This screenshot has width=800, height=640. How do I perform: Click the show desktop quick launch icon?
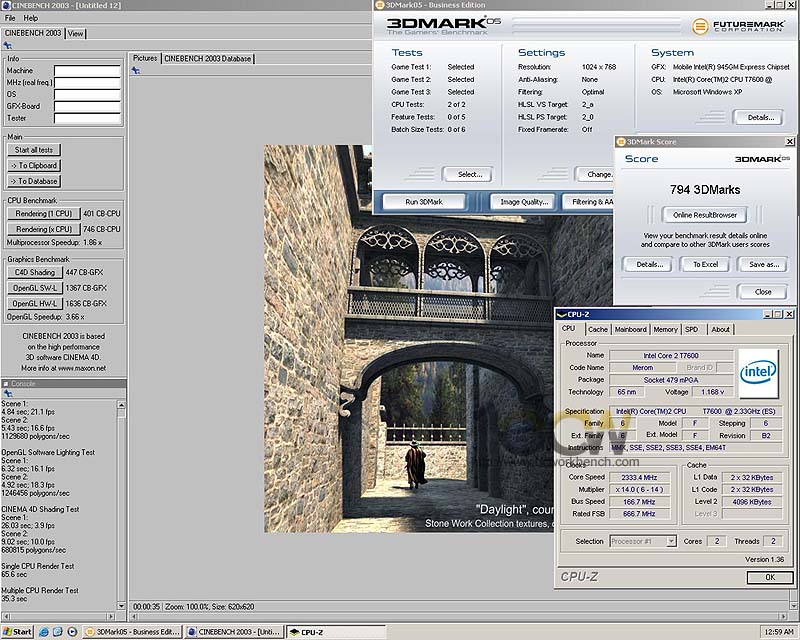[x=58, y=632]
